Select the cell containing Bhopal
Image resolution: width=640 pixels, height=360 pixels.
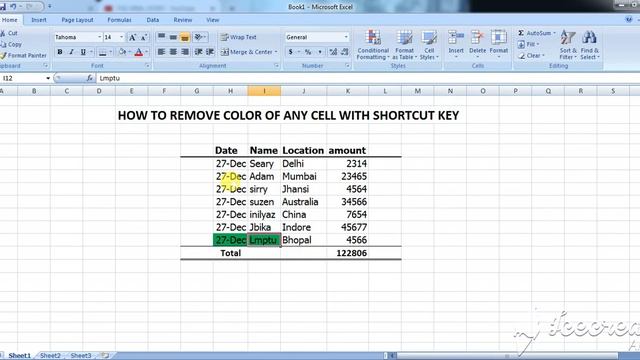coord(304,240)
